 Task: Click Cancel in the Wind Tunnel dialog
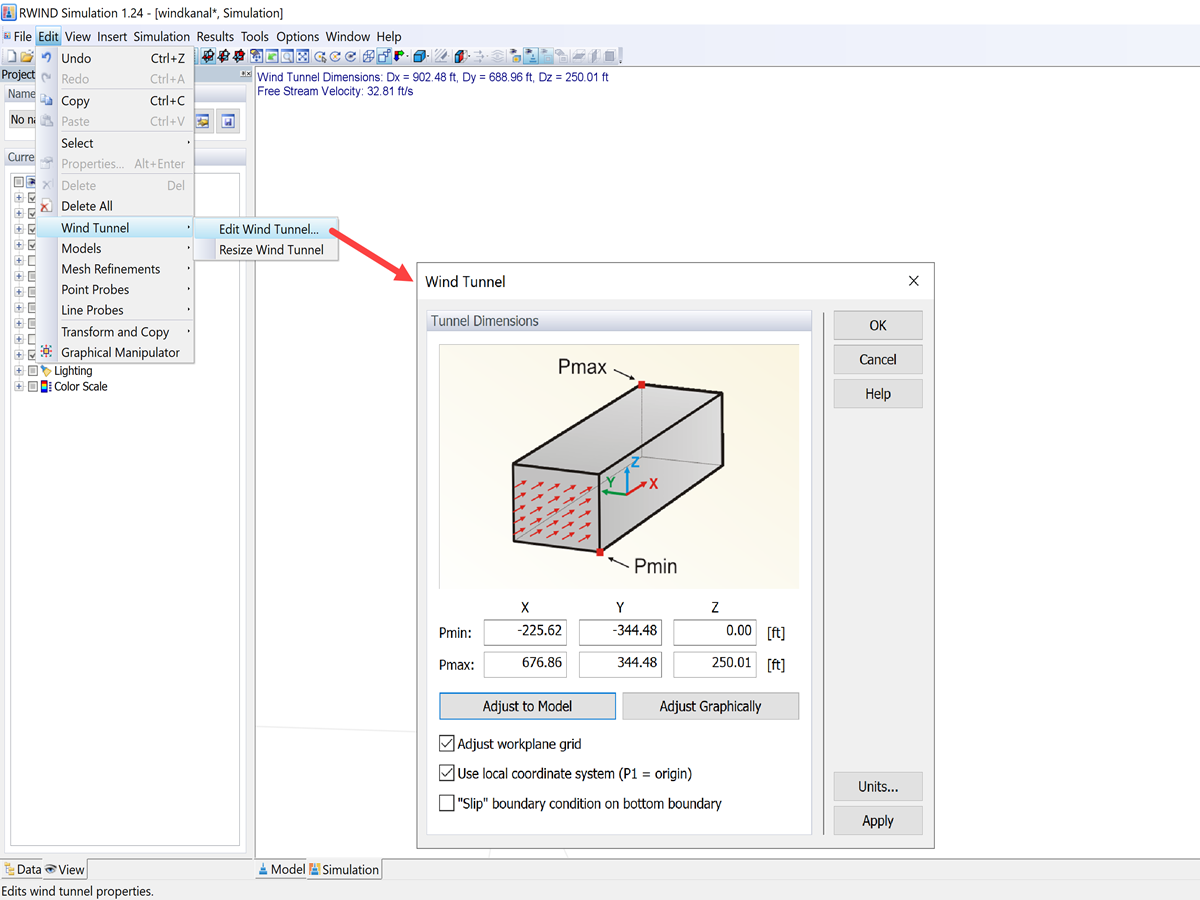tap(878, 359)
